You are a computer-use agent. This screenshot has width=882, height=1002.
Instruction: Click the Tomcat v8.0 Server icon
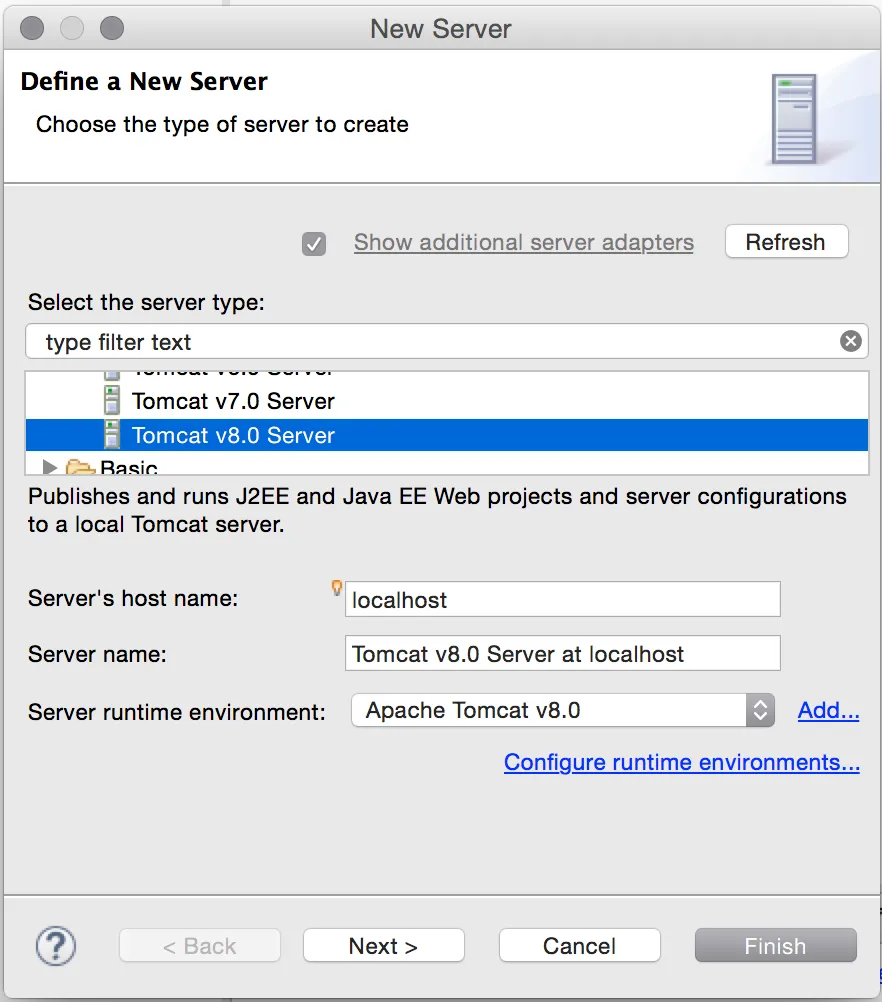(110, 435)
